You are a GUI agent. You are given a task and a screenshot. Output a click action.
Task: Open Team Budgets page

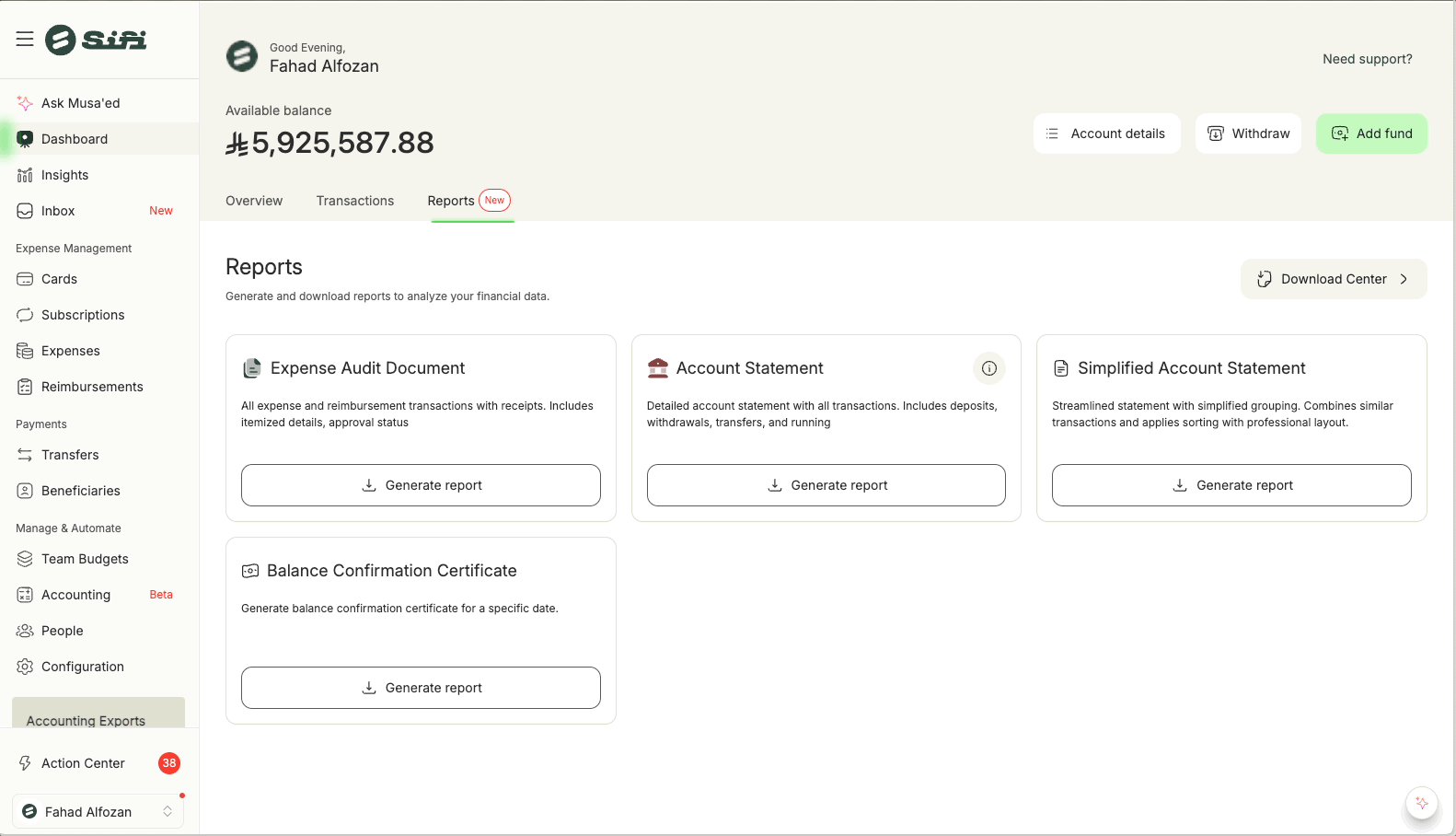(85, 559)
